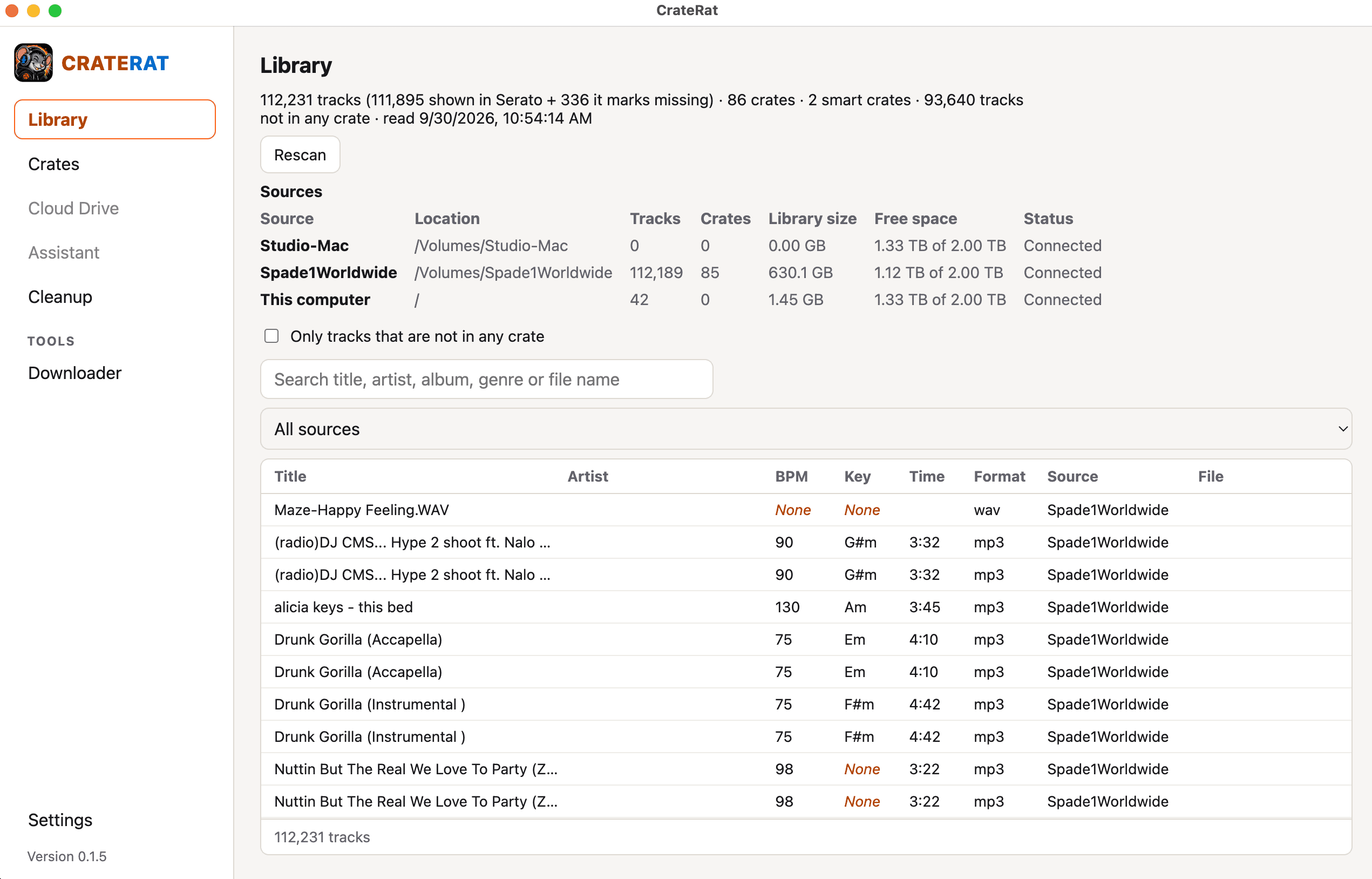Click the CrateRat rat logo icon
The height and width of the screenshot is (879, 1372).
click(33, 63)
